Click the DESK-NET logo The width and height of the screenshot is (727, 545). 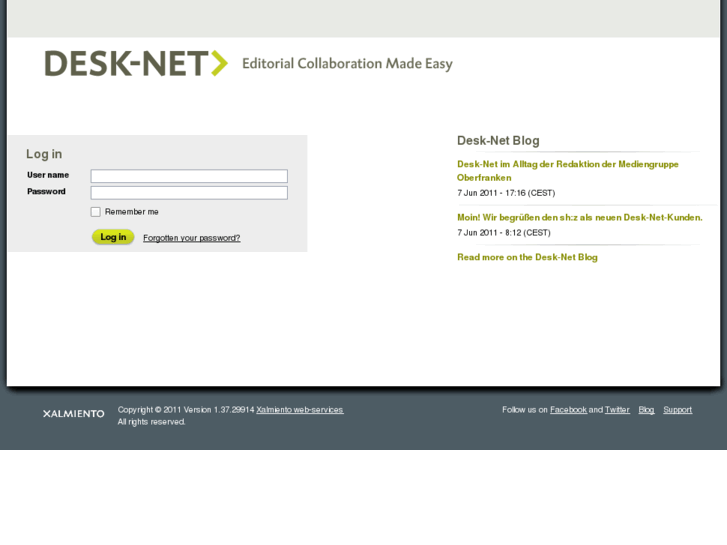tap(136, 63)
